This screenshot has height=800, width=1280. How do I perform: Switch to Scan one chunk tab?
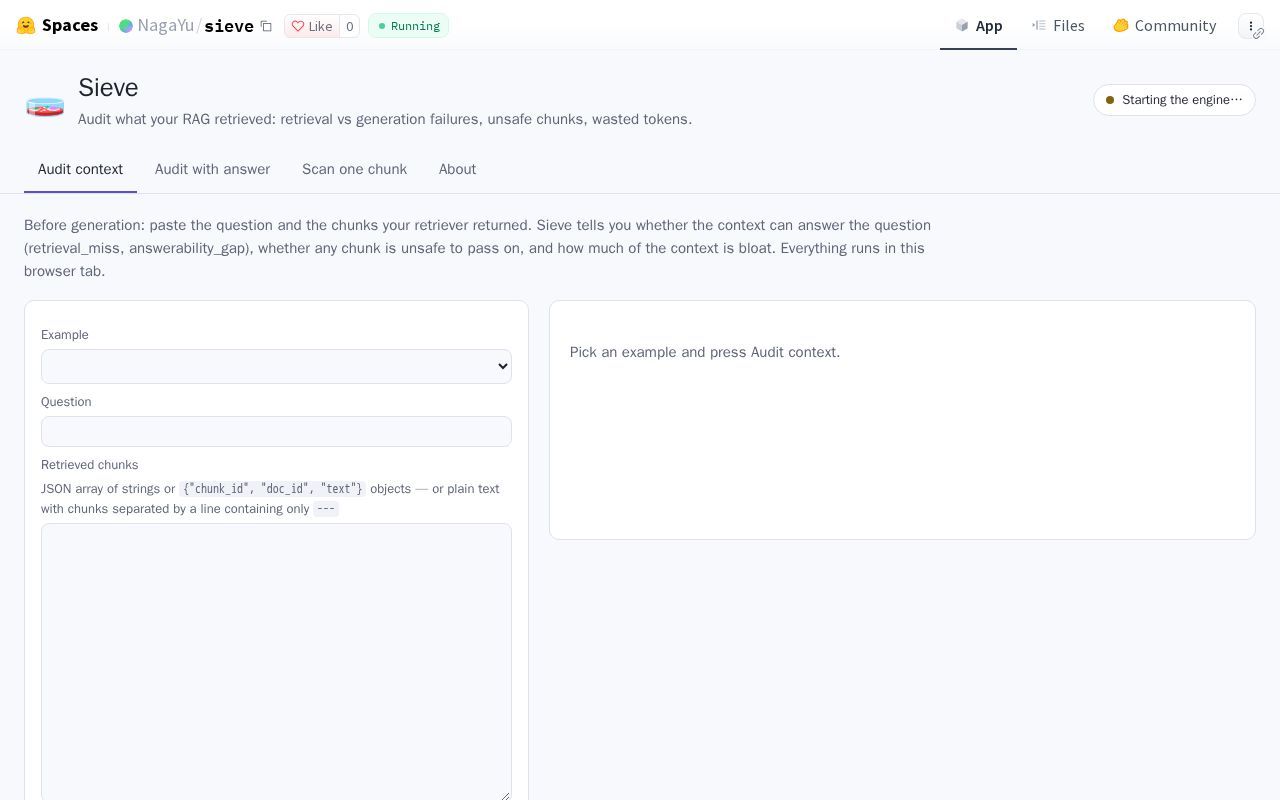coord(354,169)
